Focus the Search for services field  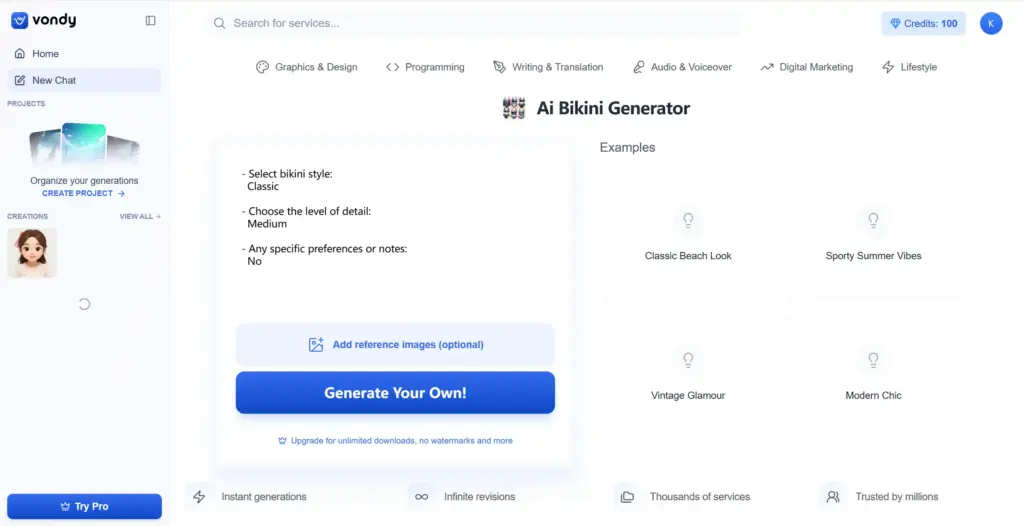[475, 24]
